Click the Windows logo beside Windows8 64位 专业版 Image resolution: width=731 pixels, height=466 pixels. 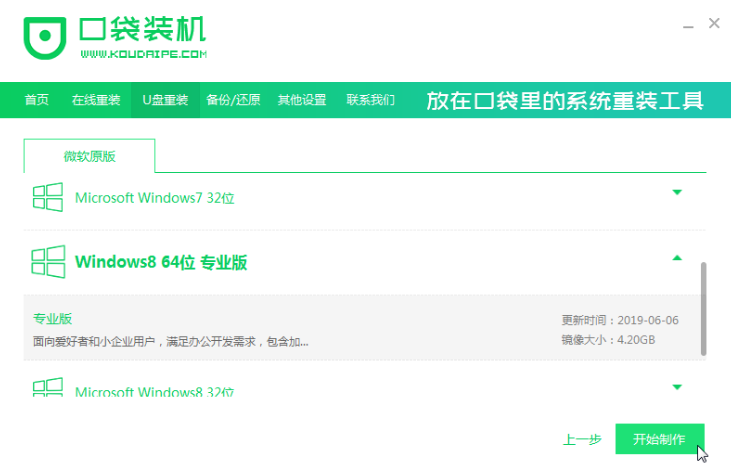(x=49, y=262)
